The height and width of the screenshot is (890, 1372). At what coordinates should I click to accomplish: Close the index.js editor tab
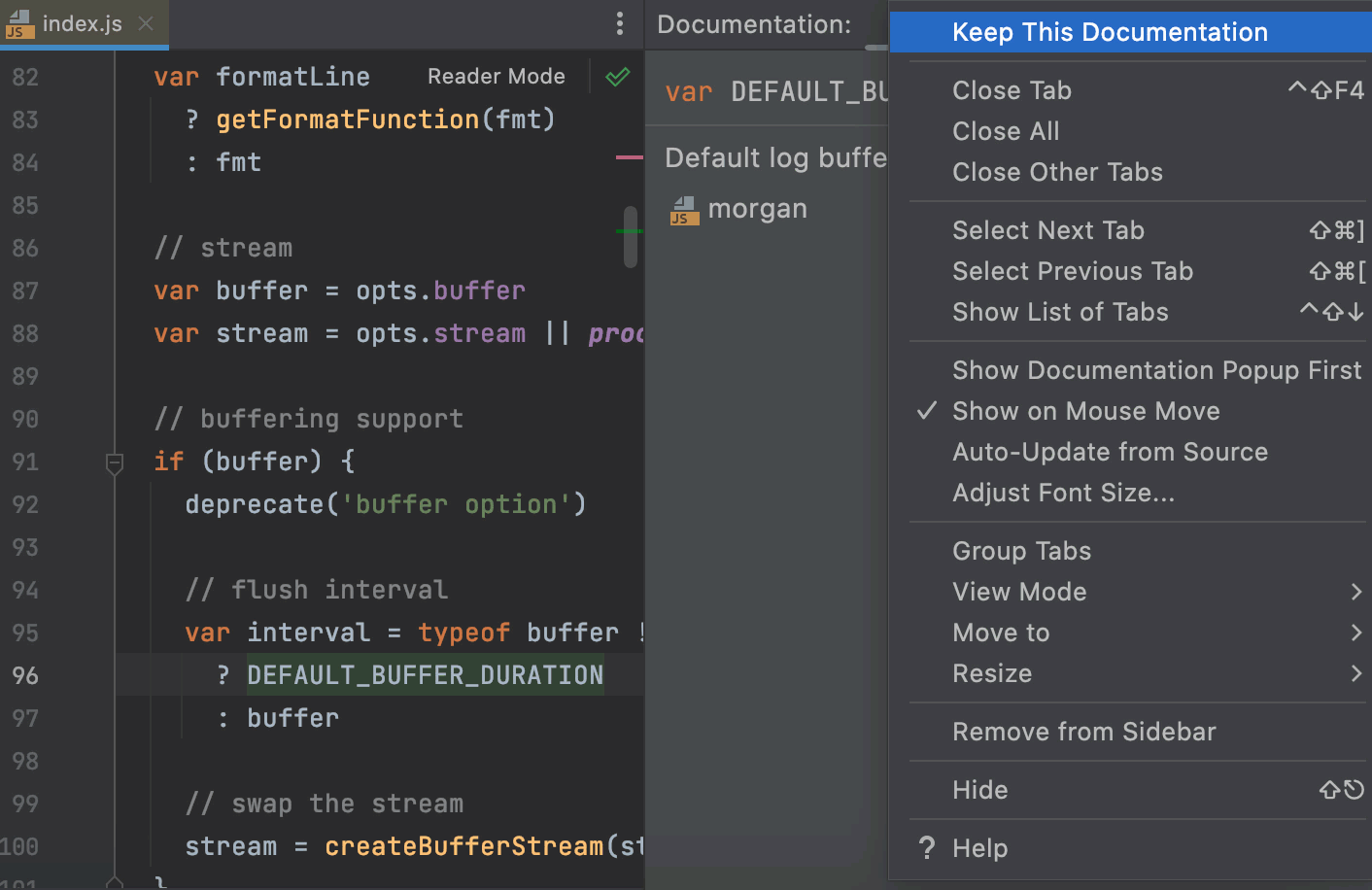tap(146, 23)
